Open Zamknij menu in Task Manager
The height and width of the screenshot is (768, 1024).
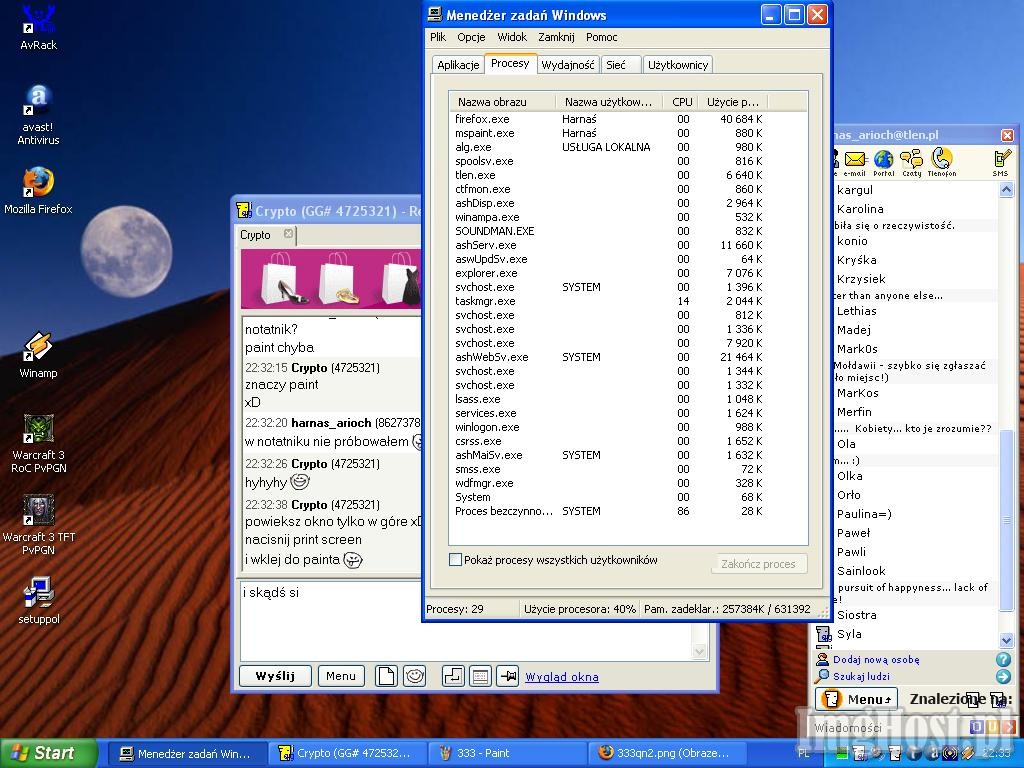556,37
